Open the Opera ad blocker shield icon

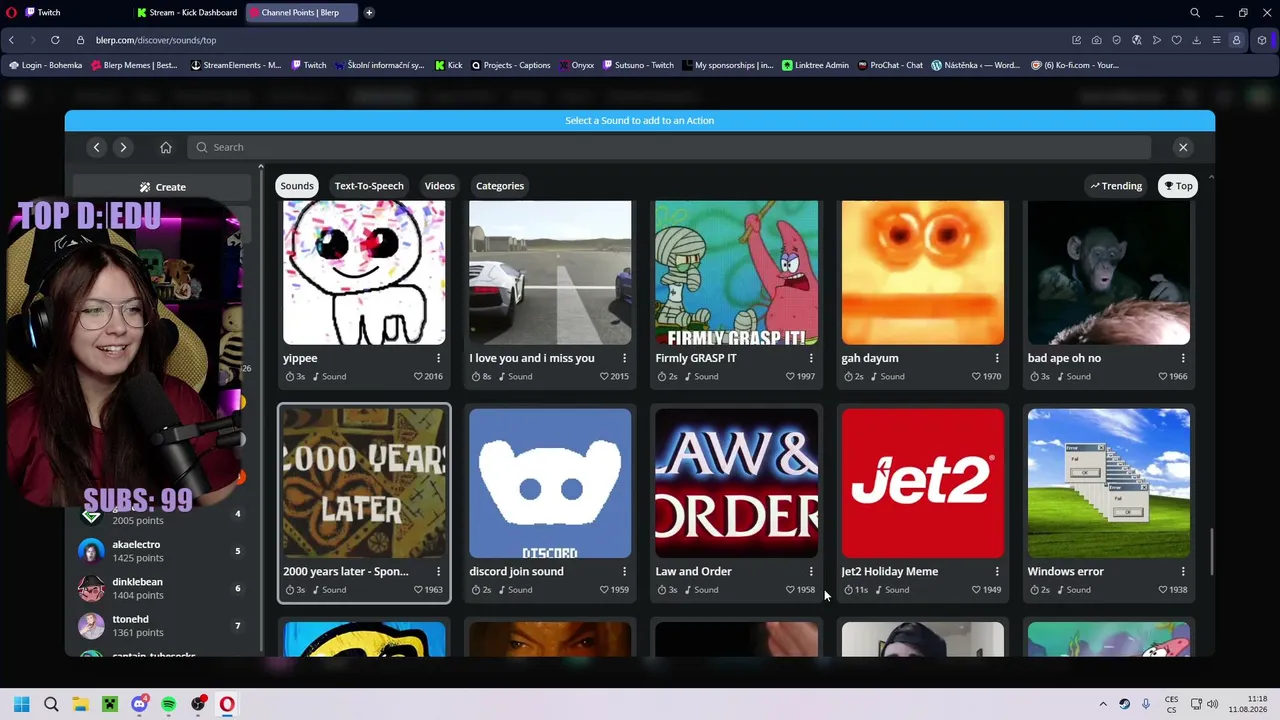[x=1117, y=40]
